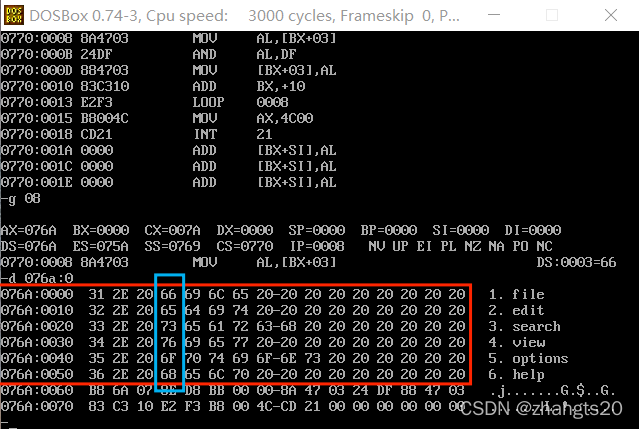This screenshot has height=429, width=639.
Task: Click the '5. options' ASCII text
Action: pos(529,358)
